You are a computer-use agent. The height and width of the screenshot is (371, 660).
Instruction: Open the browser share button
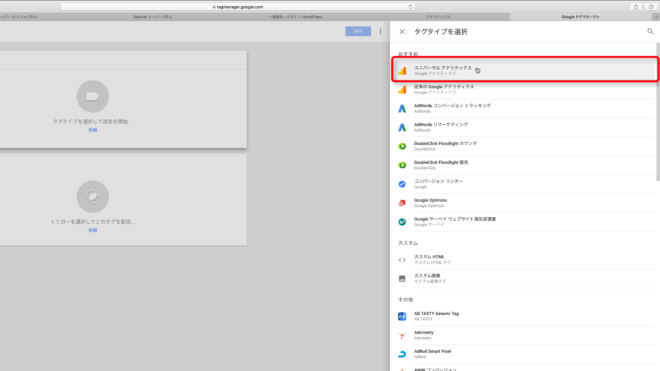[636, 7]
